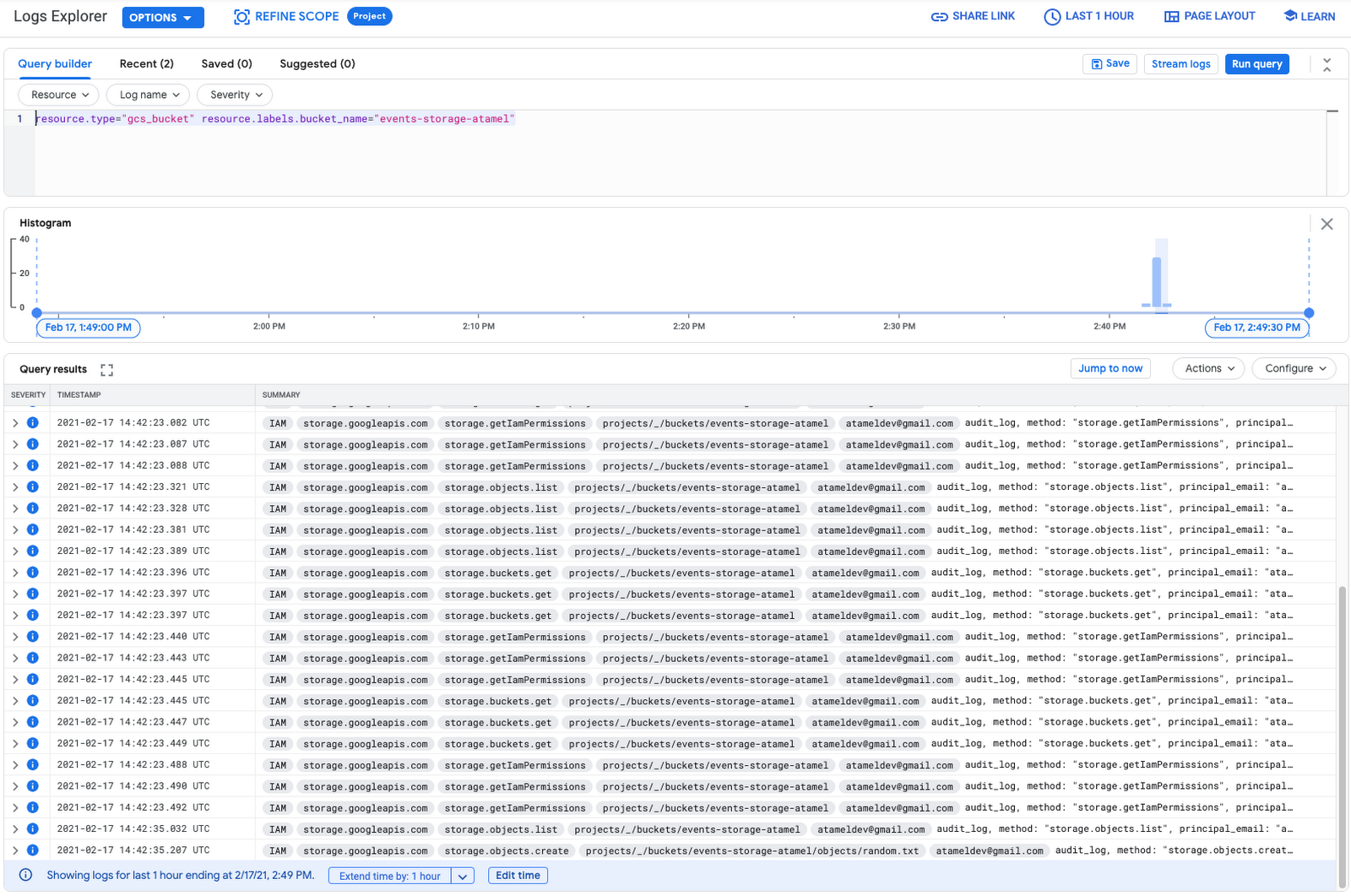Click the TIMESTAMP column header
1351x896 pixels.
(79, 395)
